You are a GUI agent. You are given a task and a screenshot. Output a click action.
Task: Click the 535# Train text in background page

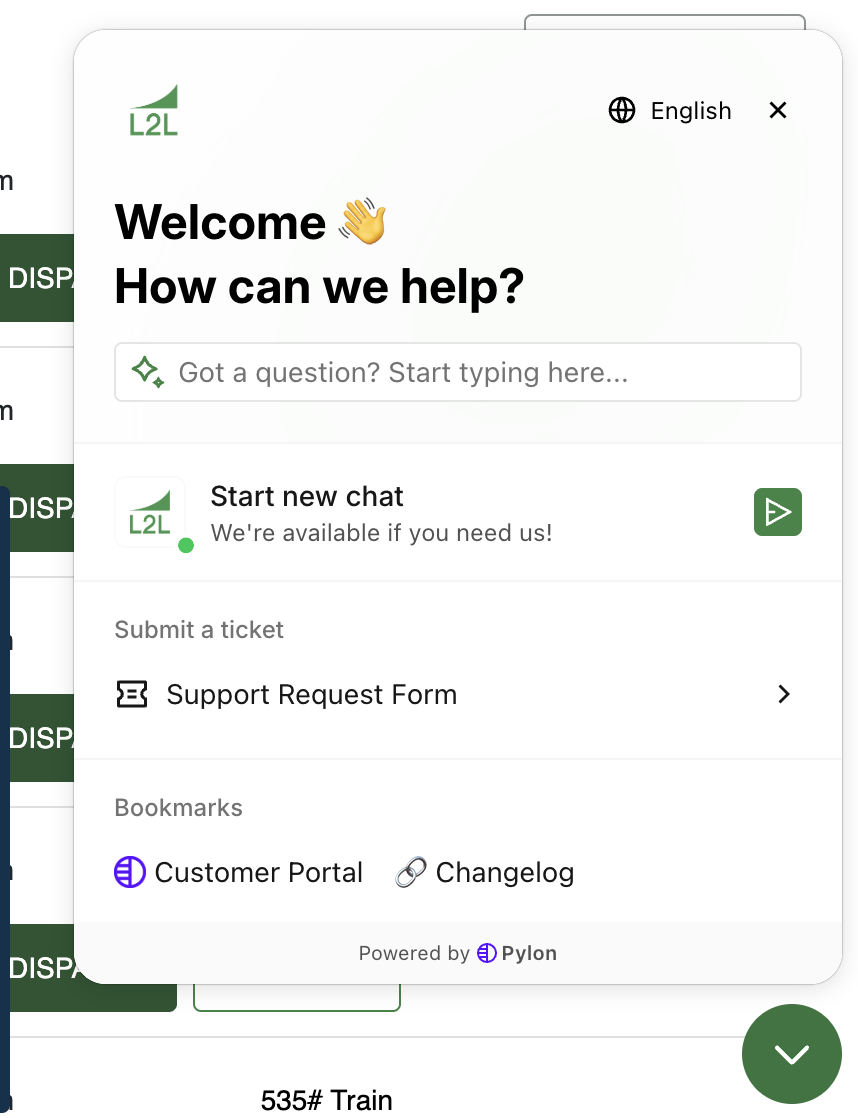[327, 1100]
